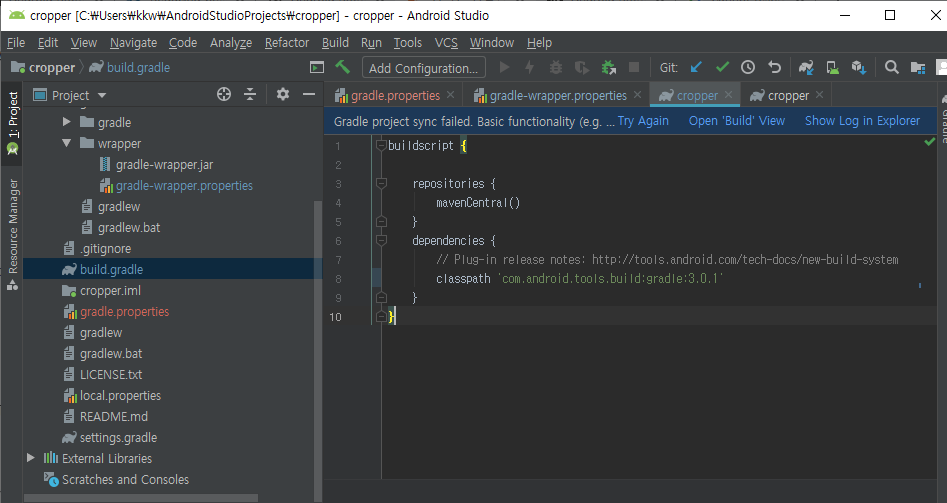Collapse the wrapper folder
This screenshot has width=947, height=503.
(x=66, y=143)
